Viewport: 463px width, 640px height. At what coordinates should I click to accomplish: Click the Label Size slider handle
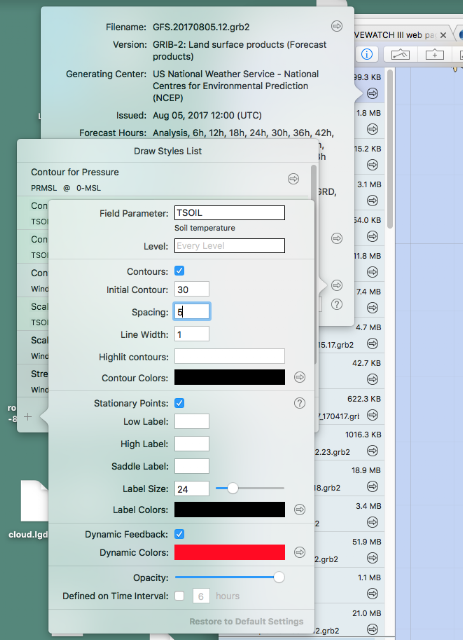(x=232, y=488)
